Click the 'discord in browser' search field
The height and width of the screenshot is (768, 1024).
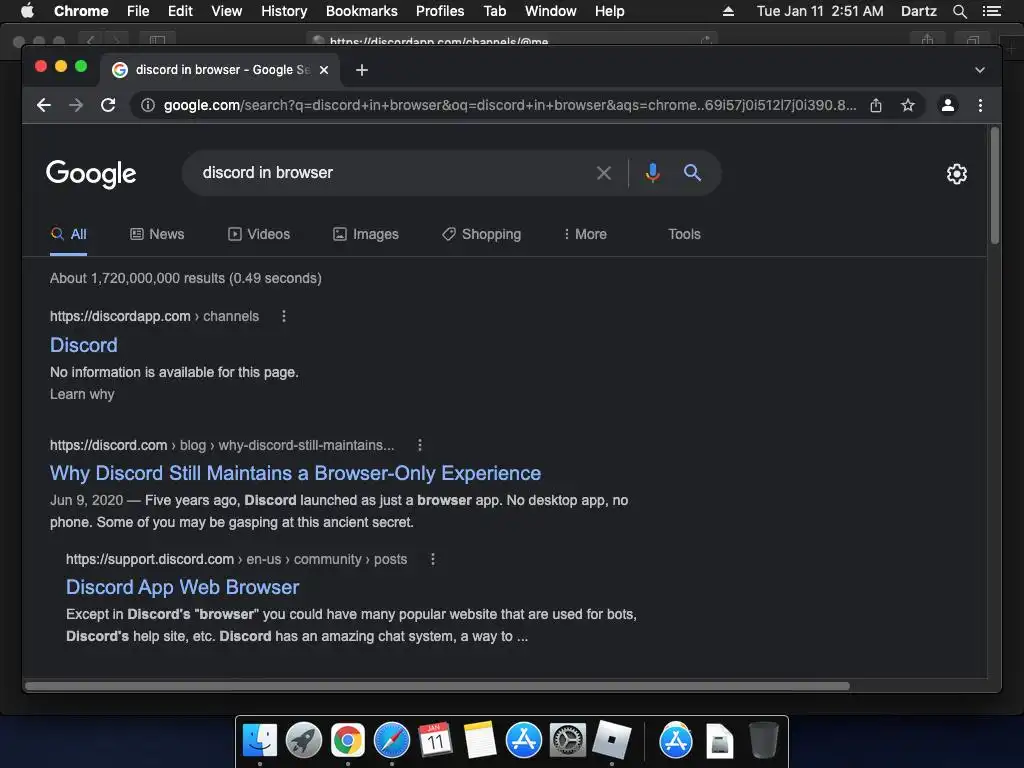pyautogui.click(x=392, y=172)
